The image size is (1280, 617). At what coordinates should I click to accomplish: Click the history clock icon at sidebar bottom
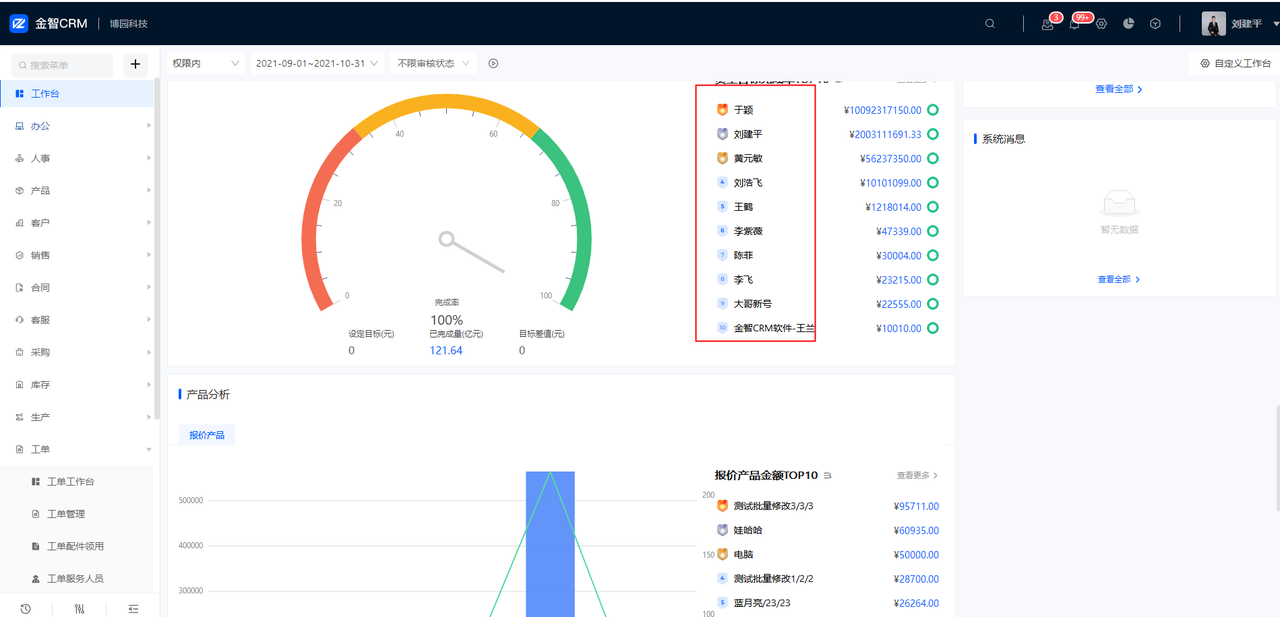tap(25, 608)
